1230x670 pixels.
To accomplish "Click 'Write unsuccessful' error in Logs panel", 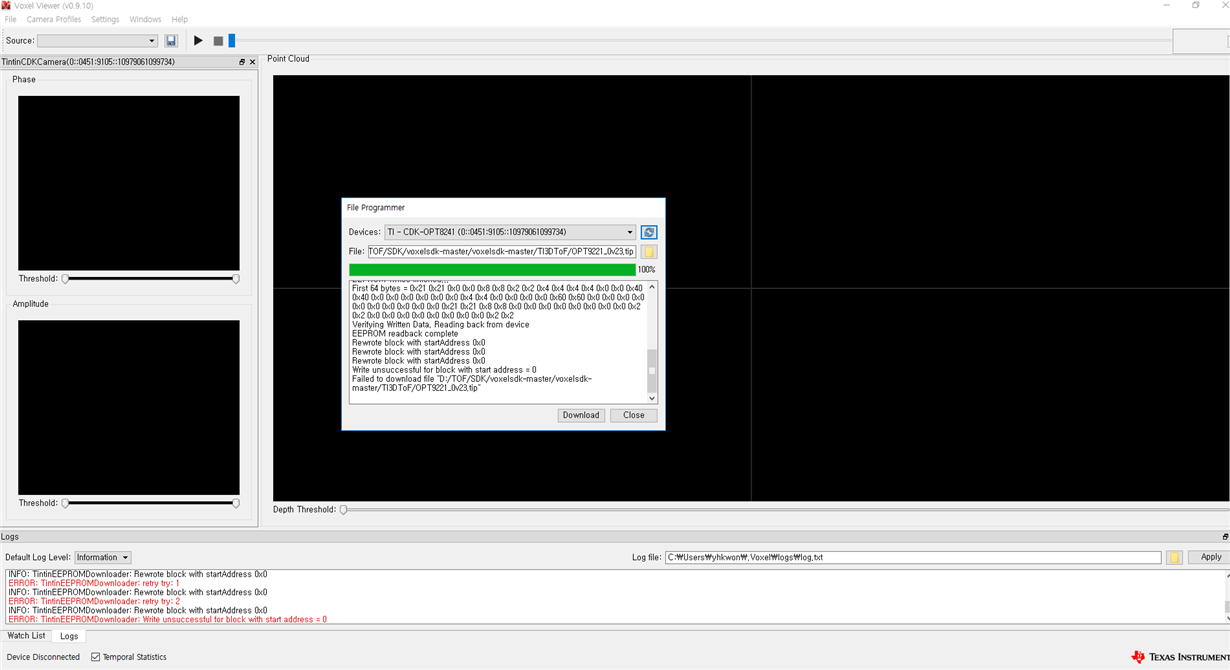I will click(x=167, y=619).
